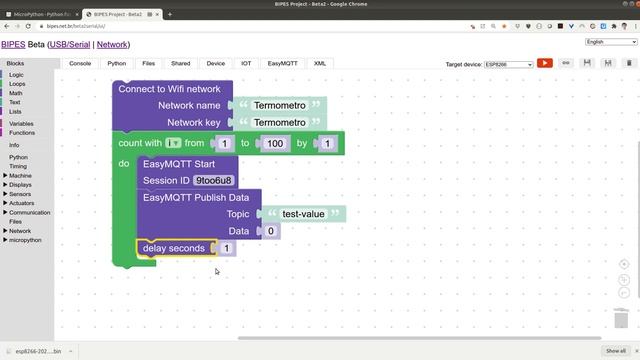
Task: Follow the USB/Serial link
Action: click(70, 44)
